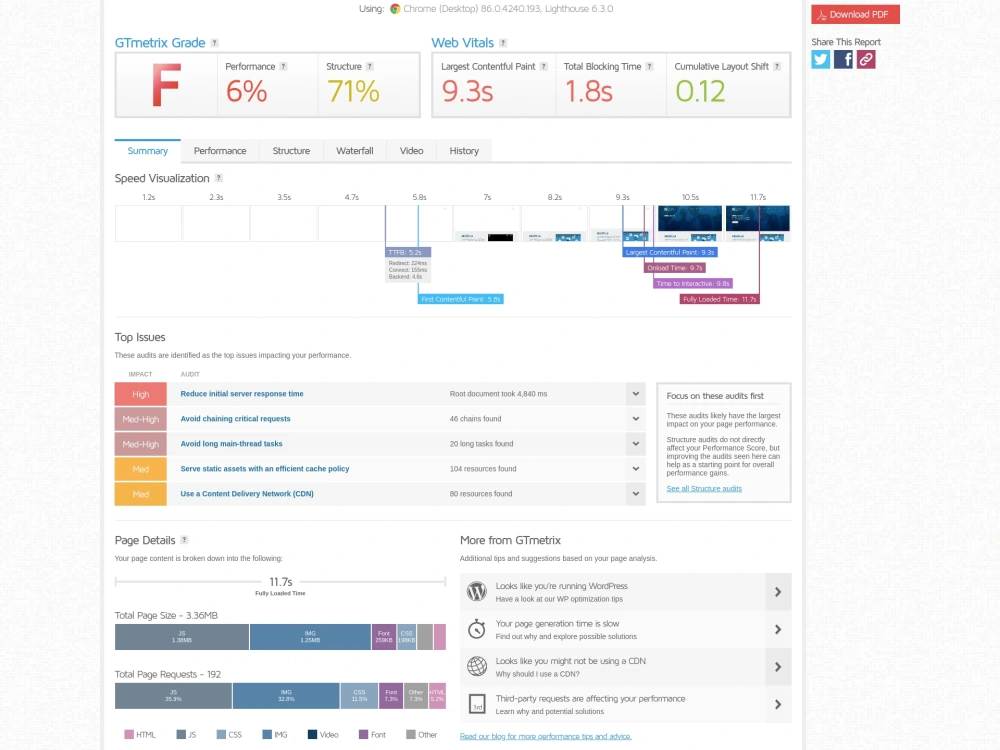Open the Waterfall tab
Image resolution: width=1000 pixels, height=750 pixels.
click(355, 151)
